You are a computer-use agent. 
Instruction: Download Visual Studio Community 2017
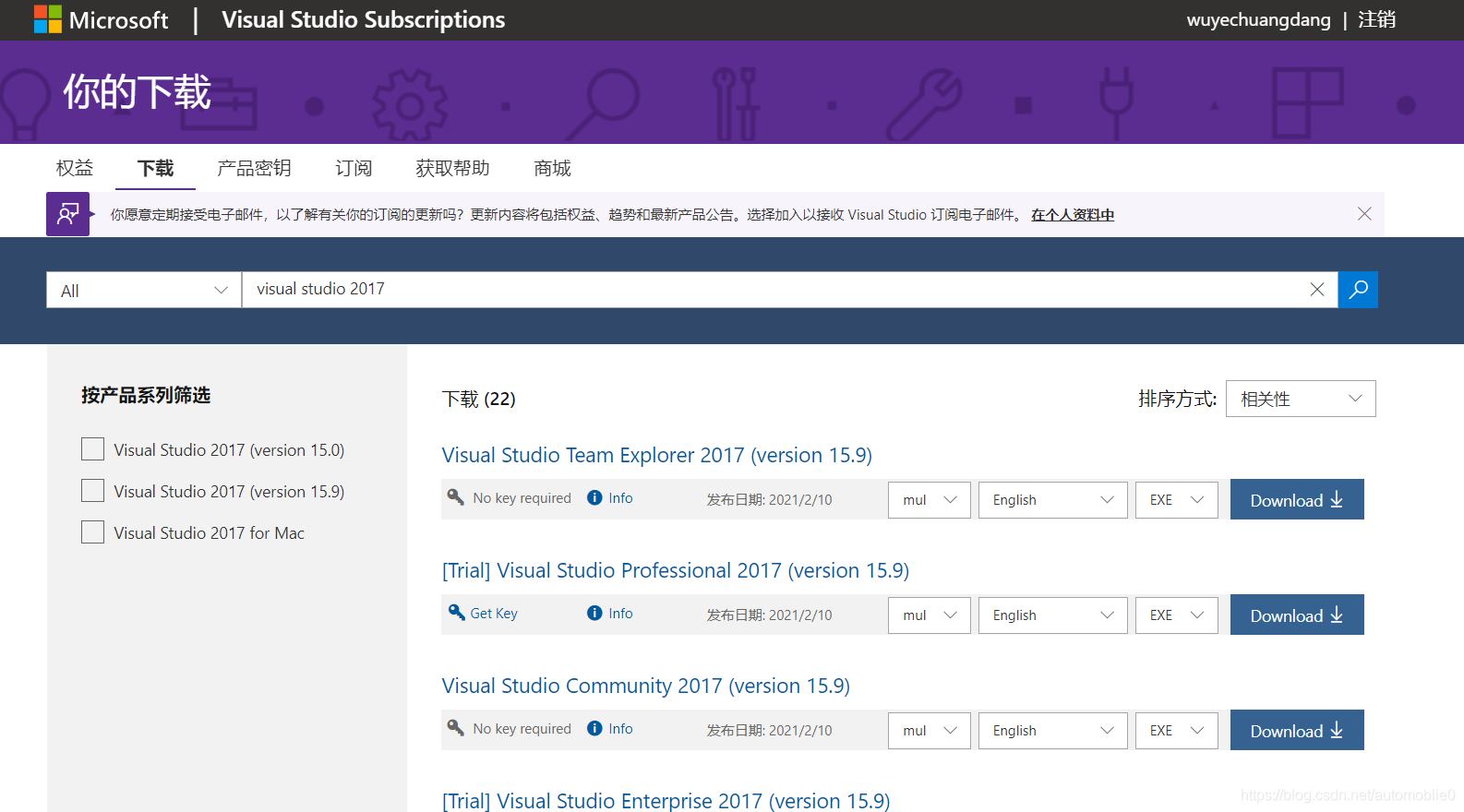1297,730
